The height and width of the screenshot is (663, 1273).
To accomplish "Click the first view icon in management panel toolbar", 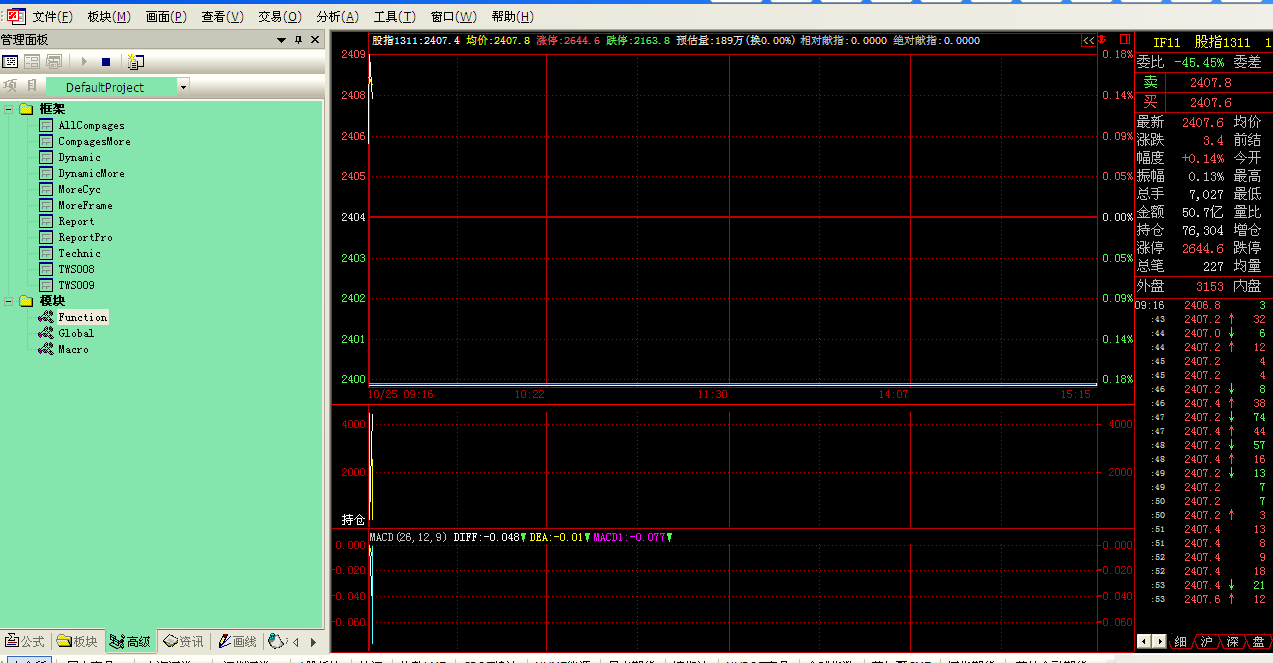I will click(10, 62).
